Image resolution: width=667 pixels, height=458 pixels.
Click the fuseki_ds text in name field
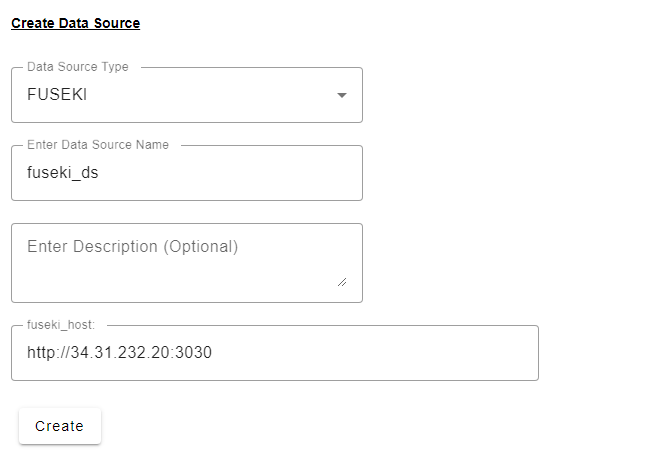coord(63,173)
